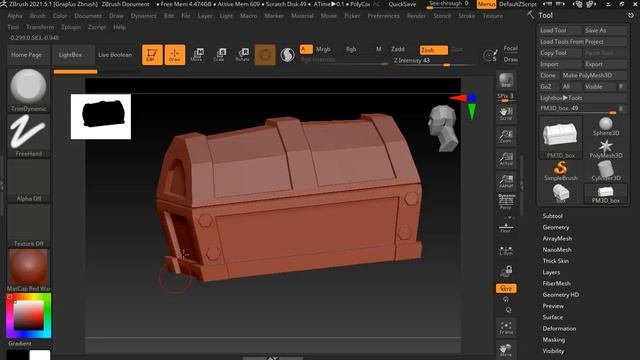Toggle the Zsub mode
Screen dimensions: 640x360
(433, 50)
